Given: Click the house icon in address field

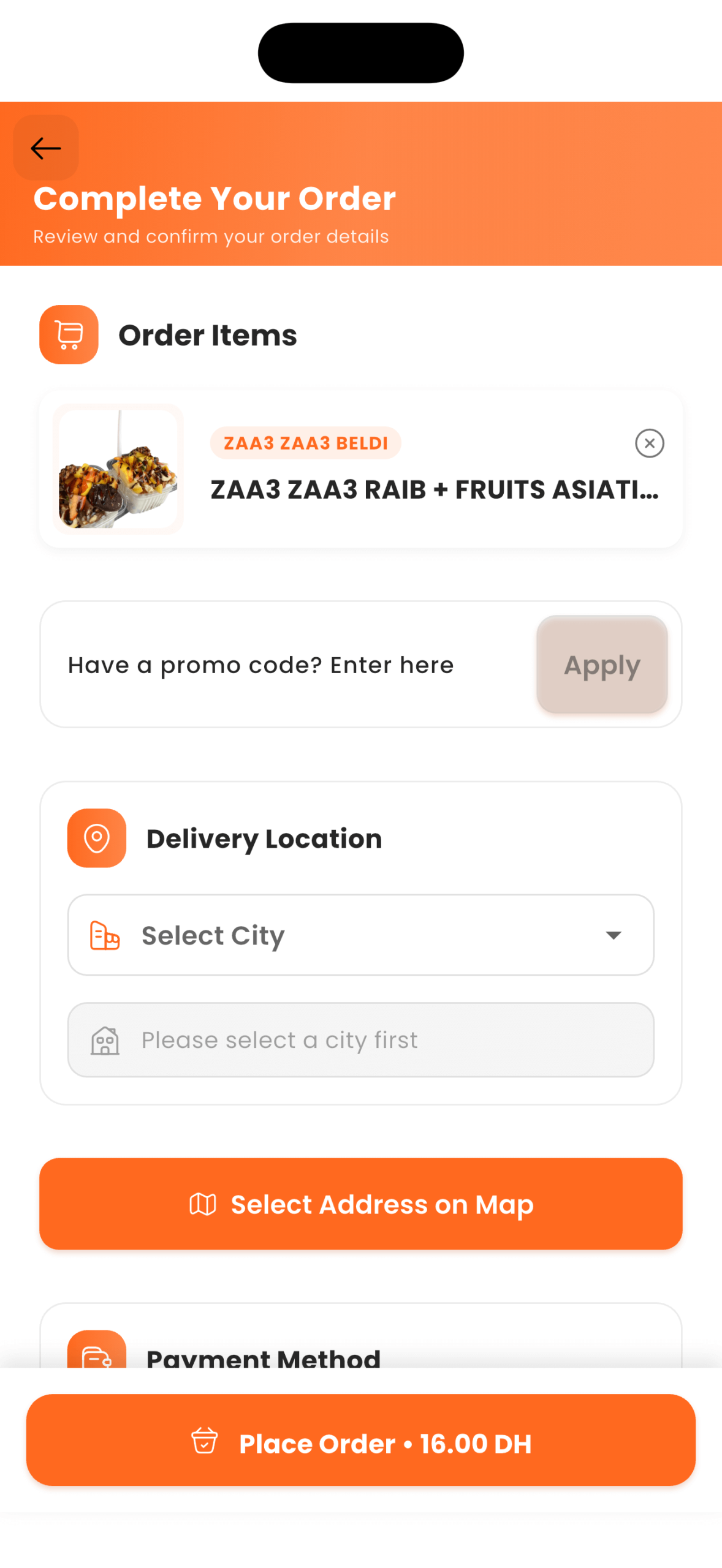Looking at the screenshot, I should click(x=105, y=1039).
